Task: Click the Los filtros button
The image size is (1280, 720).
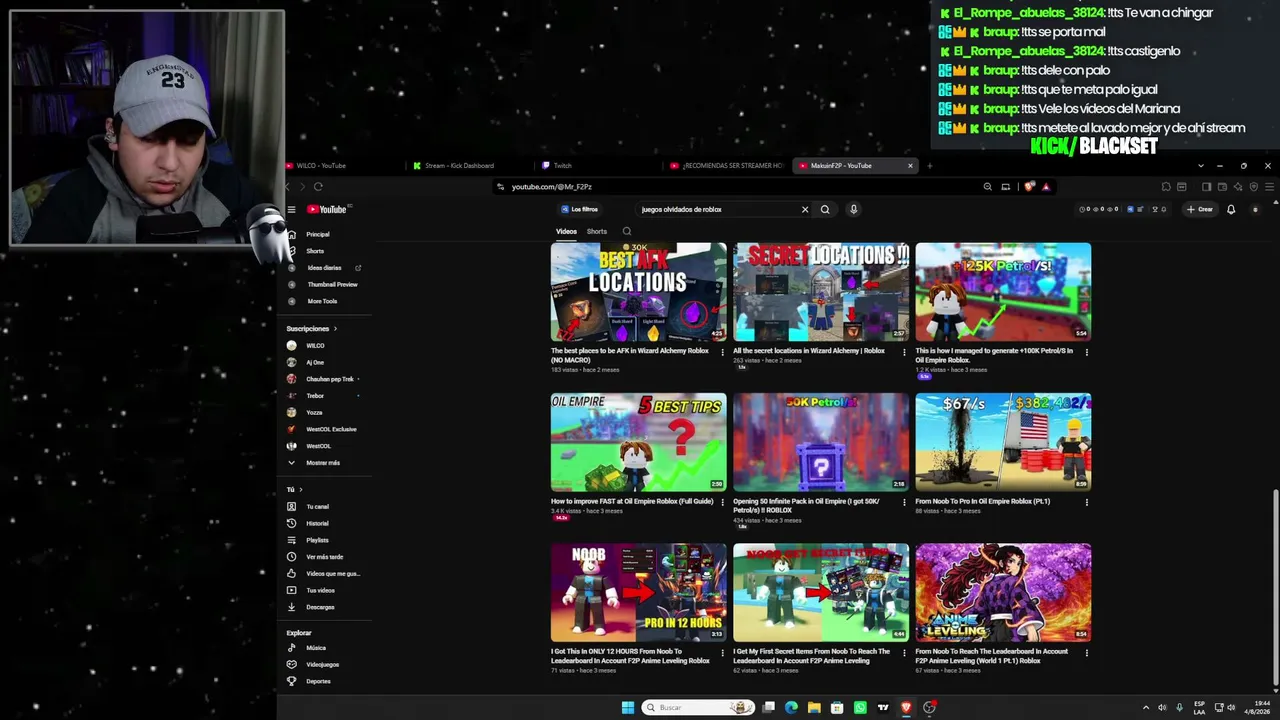Action: (579, 210)
